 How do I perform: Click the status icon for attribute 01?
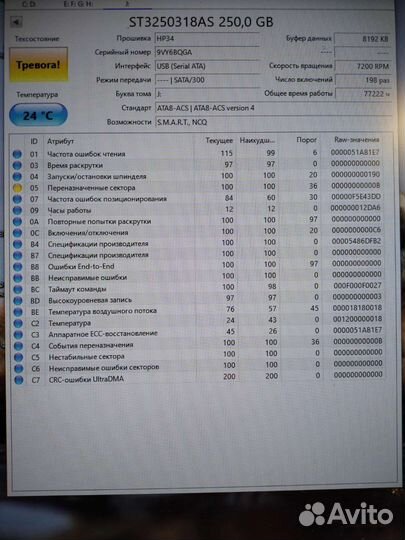[x=17, y=154]
